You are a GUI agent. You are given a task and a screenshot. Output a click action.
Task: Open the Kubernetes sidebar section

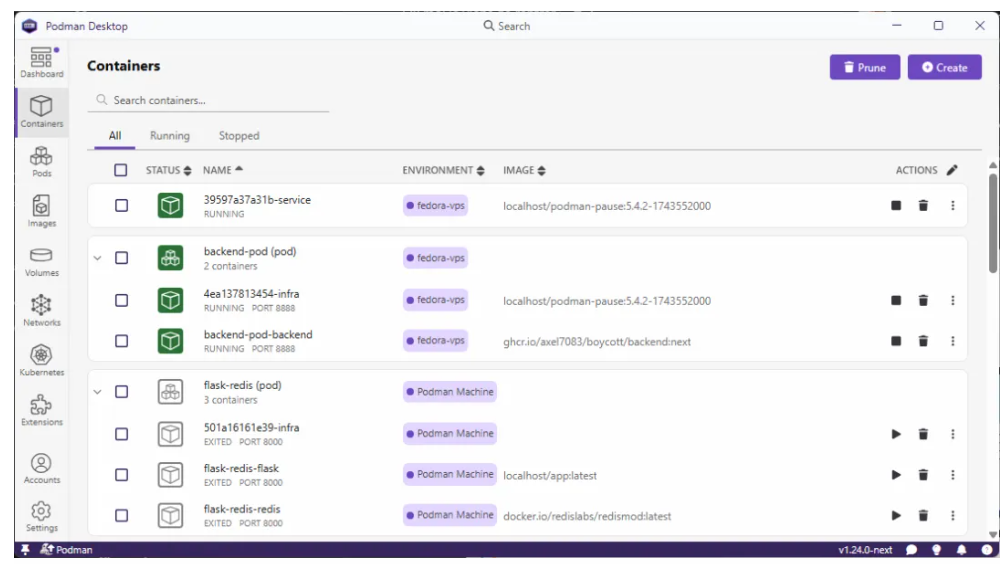click(41, 361)
